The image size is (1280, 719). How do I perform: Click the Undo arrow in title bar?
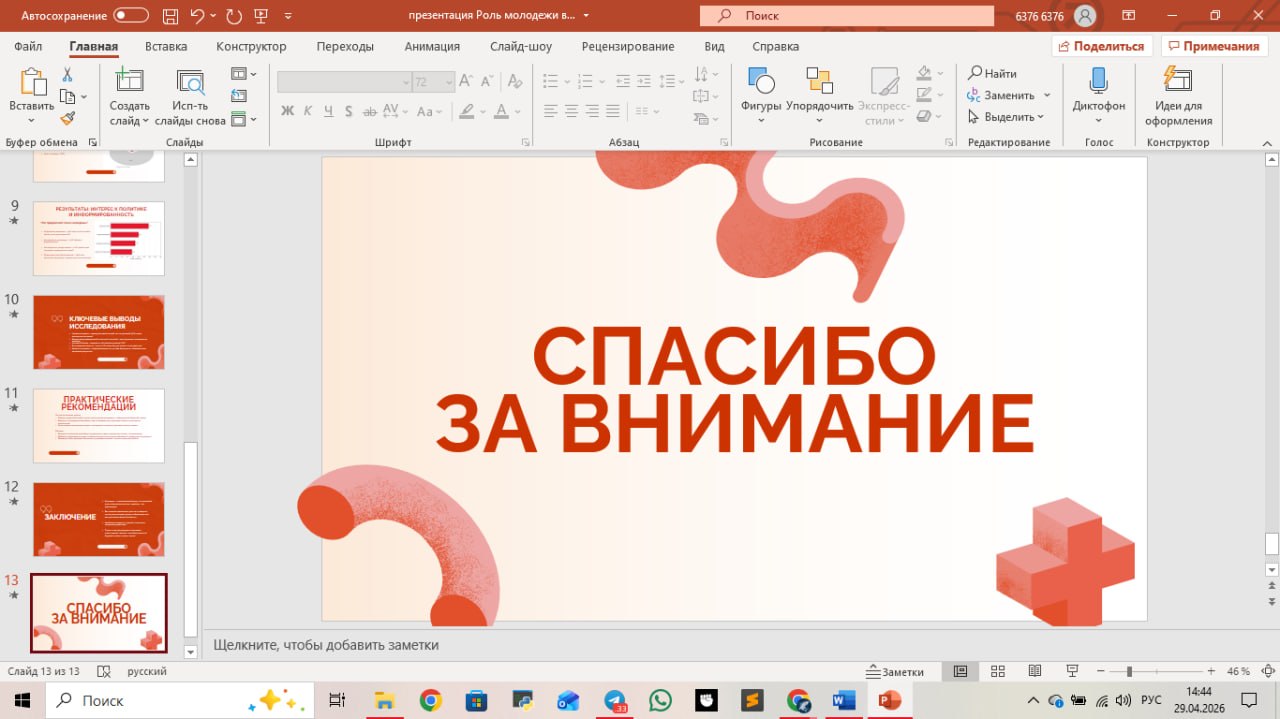point(196,16)
